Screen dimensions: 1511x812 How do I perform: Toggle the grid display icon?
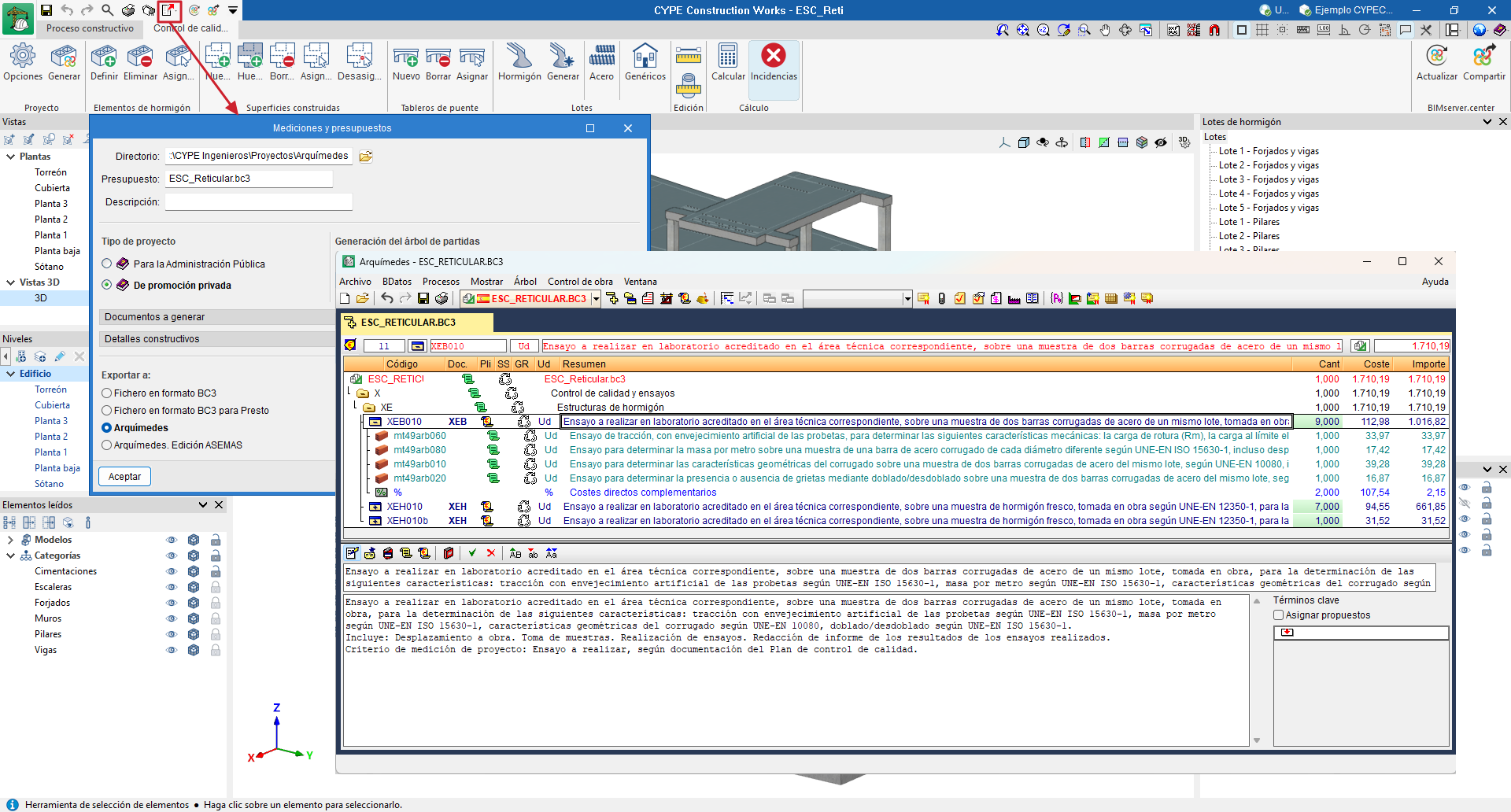click(x=1262, y=30)
